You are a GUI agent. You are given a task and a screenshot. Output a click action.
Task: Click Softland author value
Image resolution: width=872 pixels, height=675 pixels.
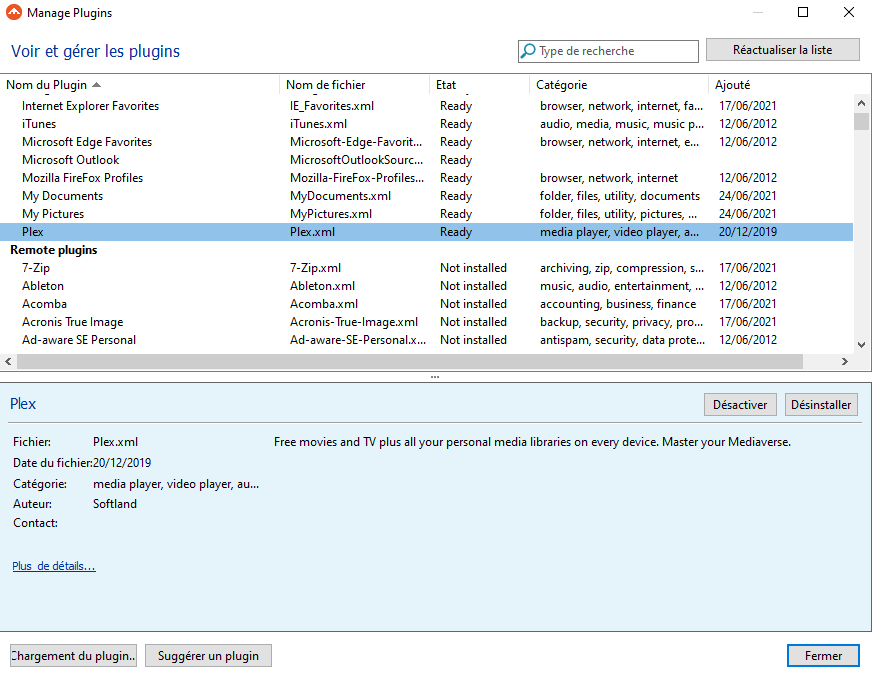click(115, 504)
